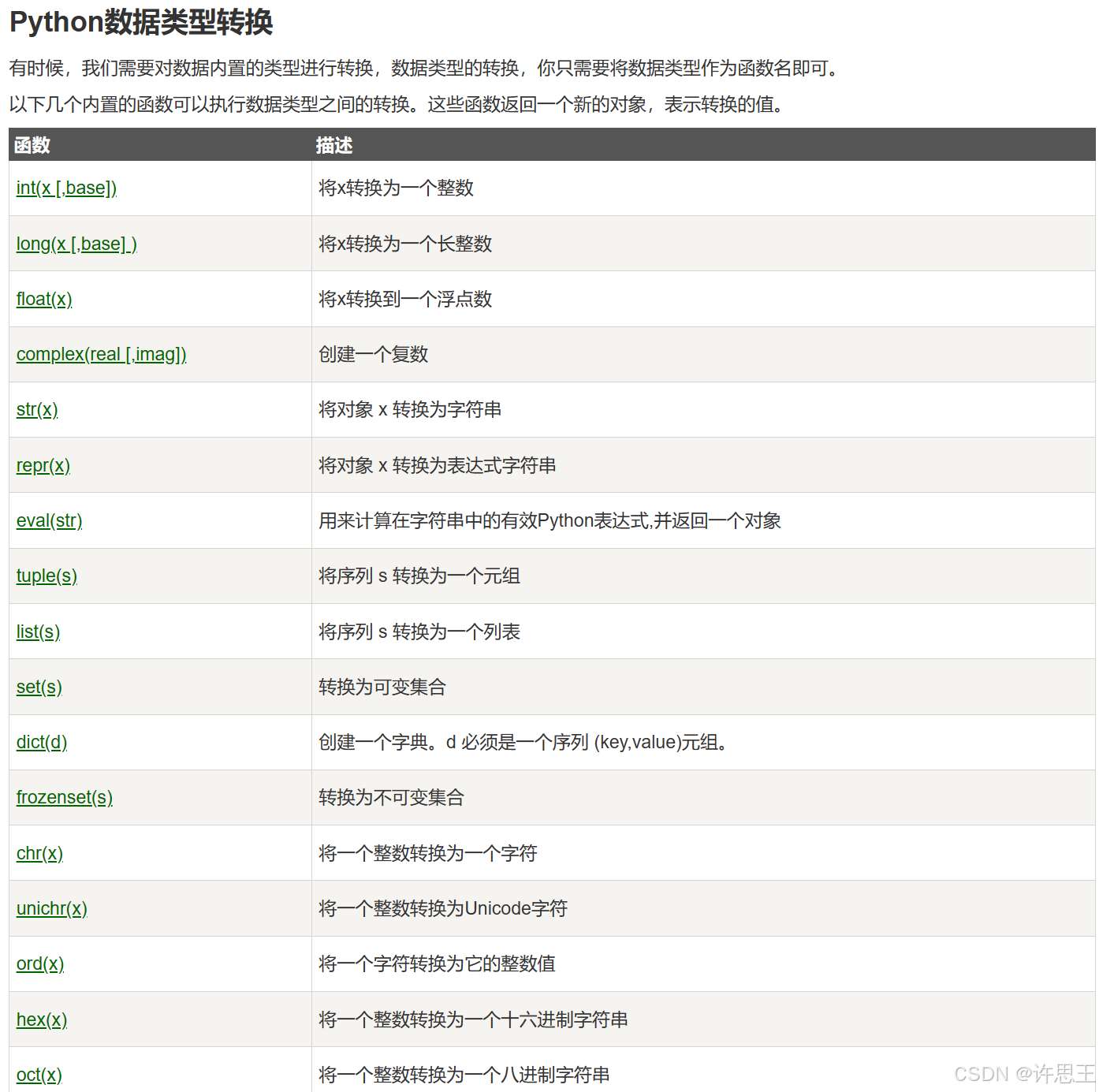Open the tuple(s) function link
Viewport: 1099px width, 1092px height.
tap(47, 576)
